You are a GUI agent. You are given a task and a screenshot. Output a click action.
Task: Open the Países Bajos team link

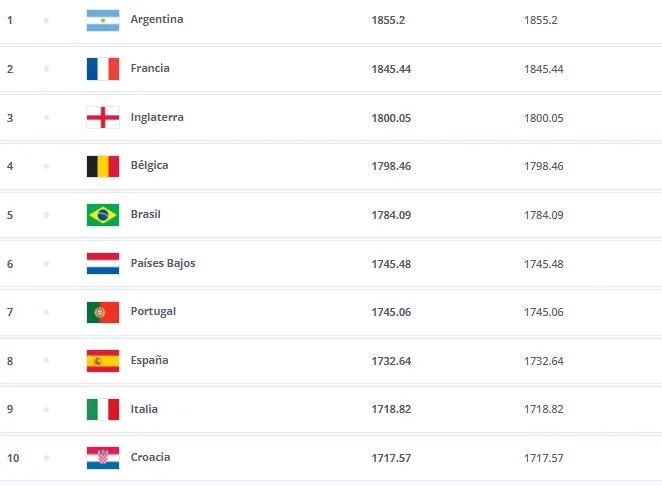coord(163,263)
